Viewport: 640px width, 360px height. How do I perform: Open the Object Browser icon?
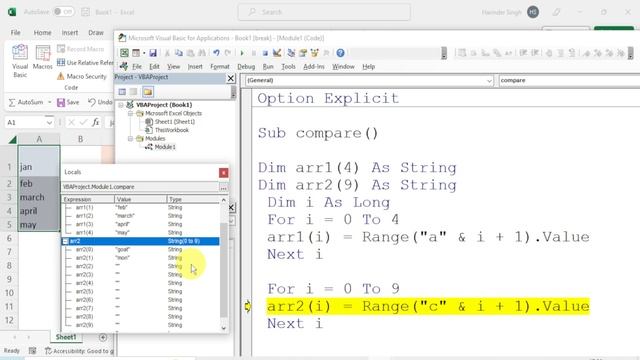[x=315, y=53]
